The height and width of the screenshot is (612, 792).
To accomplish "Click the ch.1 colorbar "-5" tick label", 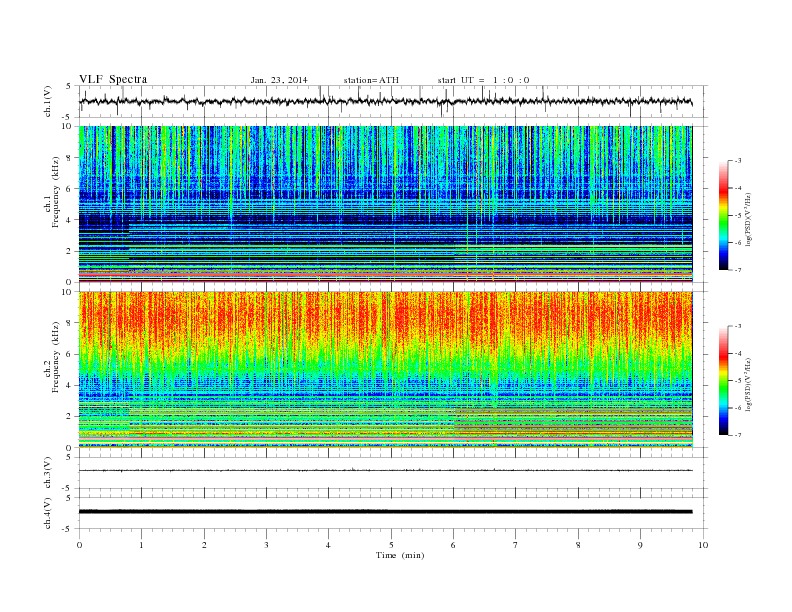I will [738, 216].
